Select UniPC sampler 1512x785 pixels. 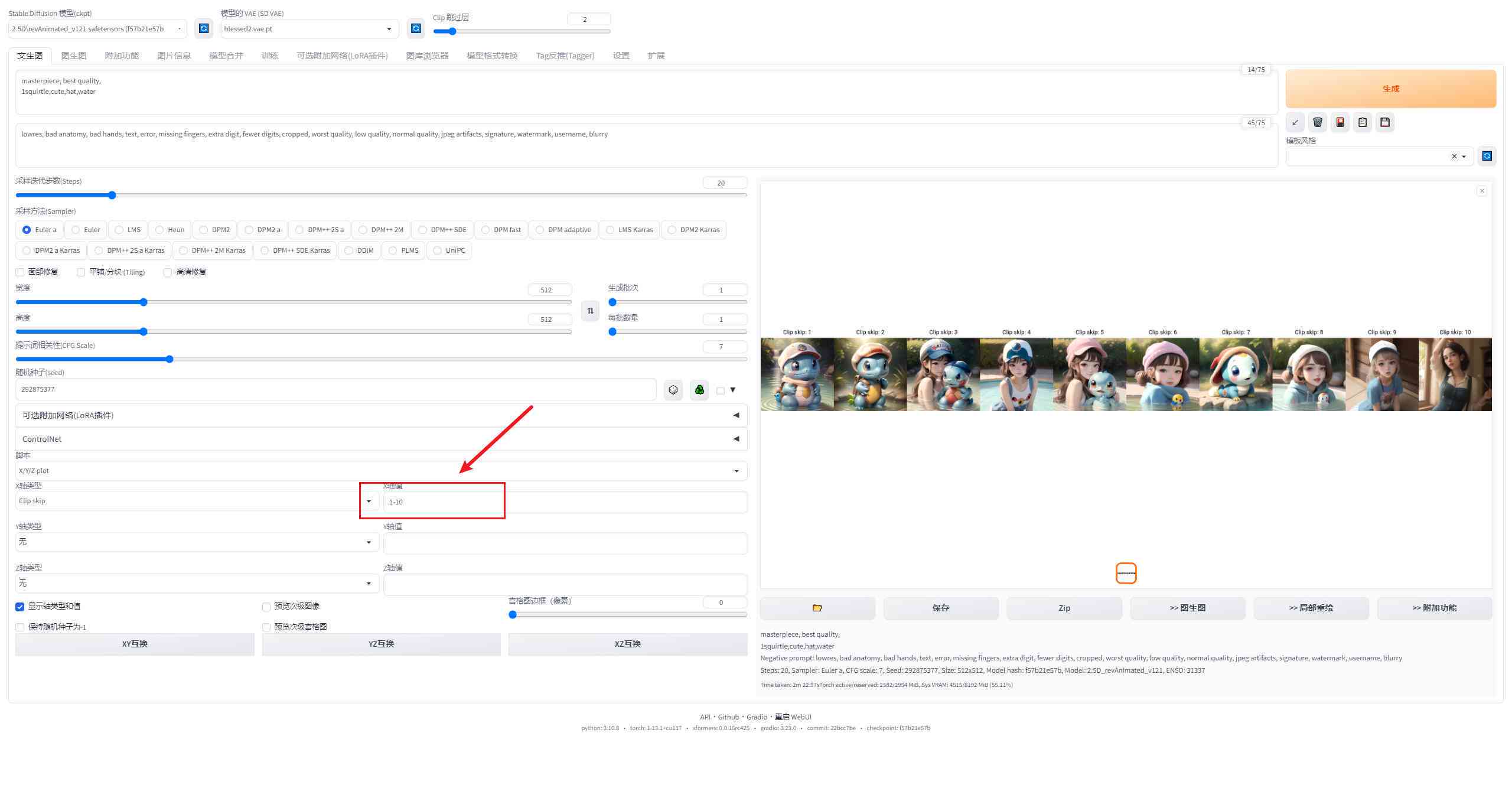[x=449, y=250]
